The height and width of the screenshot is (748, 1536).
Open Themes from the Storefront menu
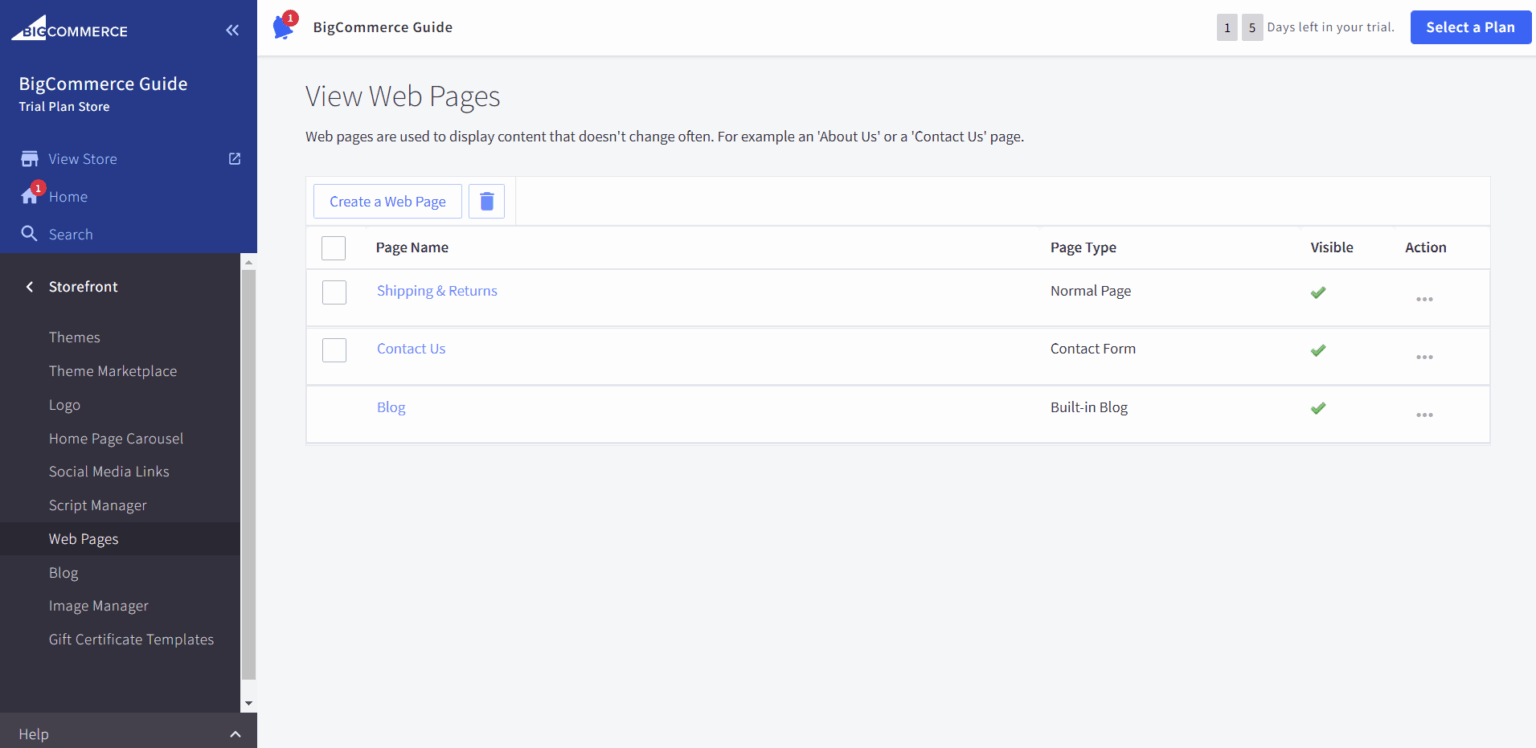click(74, 337)
